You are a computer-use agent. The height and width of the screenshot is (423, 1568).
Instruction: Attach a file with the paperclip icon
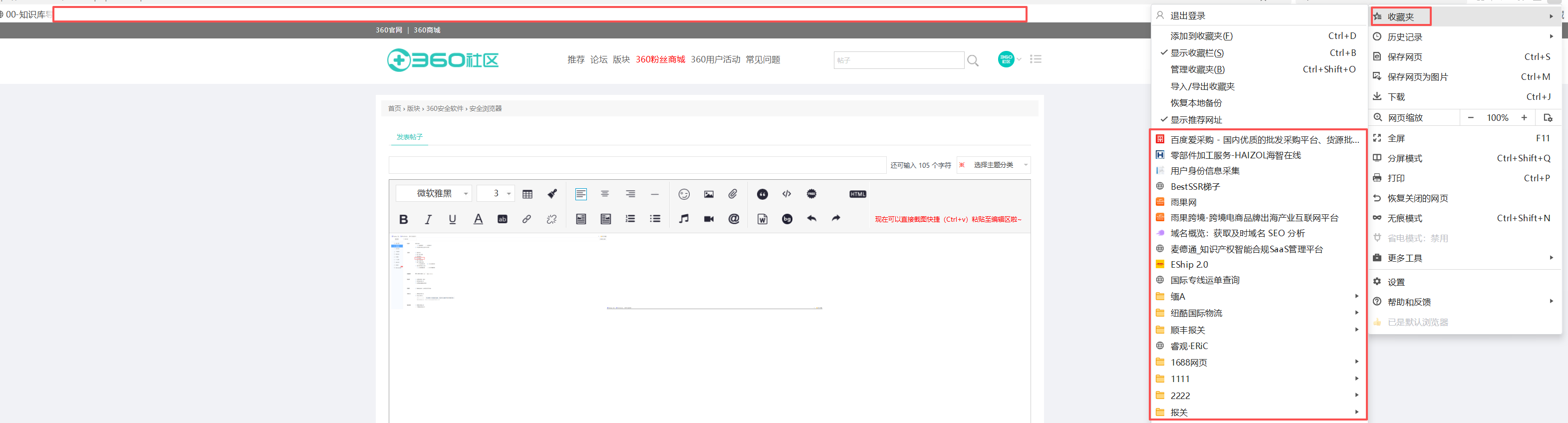click(733, 194)
